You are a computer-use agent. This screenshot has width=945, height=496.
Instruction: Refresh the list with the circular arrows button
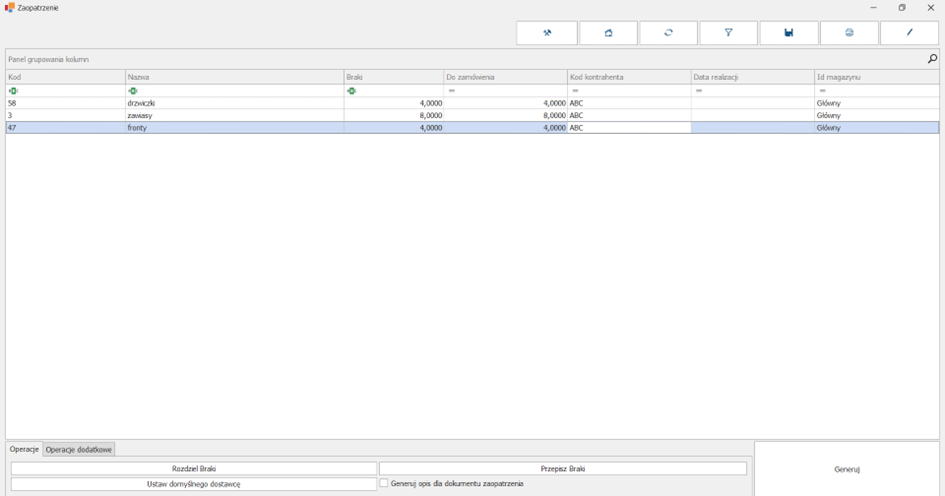668,33
